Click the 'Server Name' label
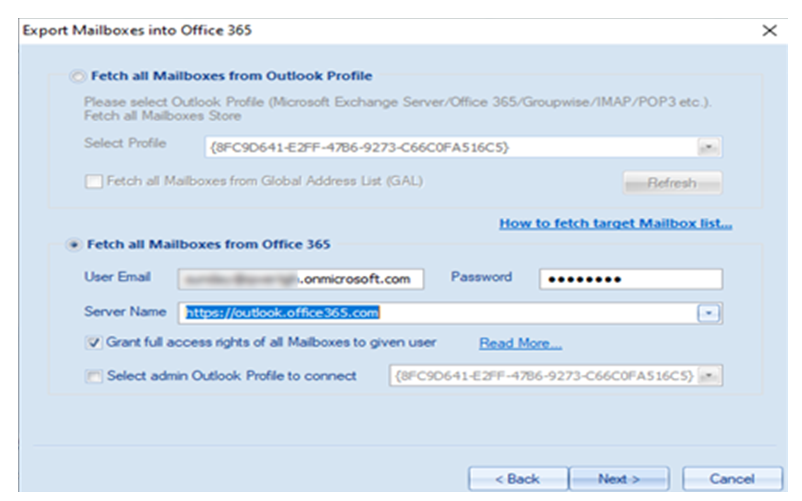 [x=125, y=312]
